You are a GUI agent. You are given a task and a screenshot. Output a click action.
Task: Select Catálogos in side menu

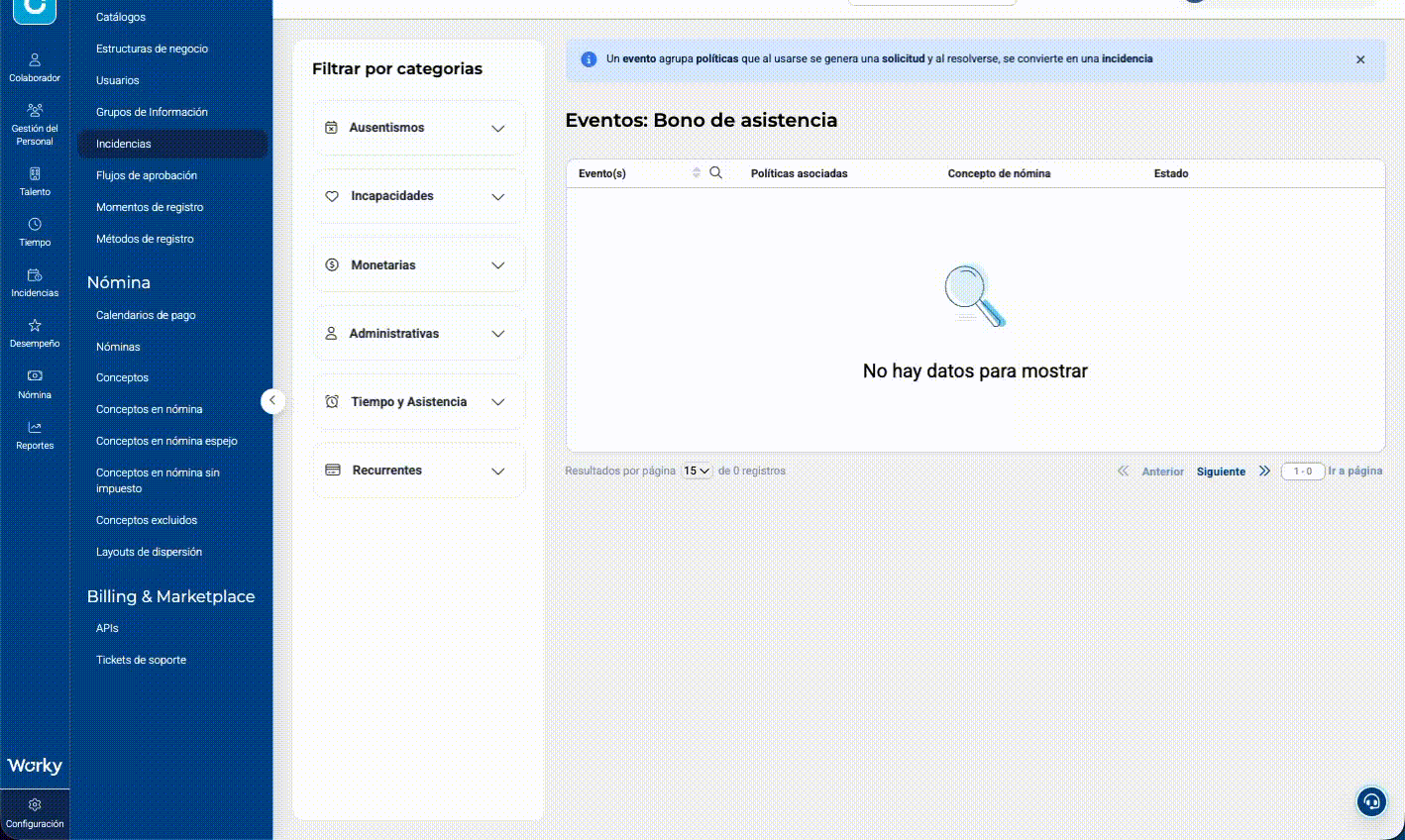point(121,17)
